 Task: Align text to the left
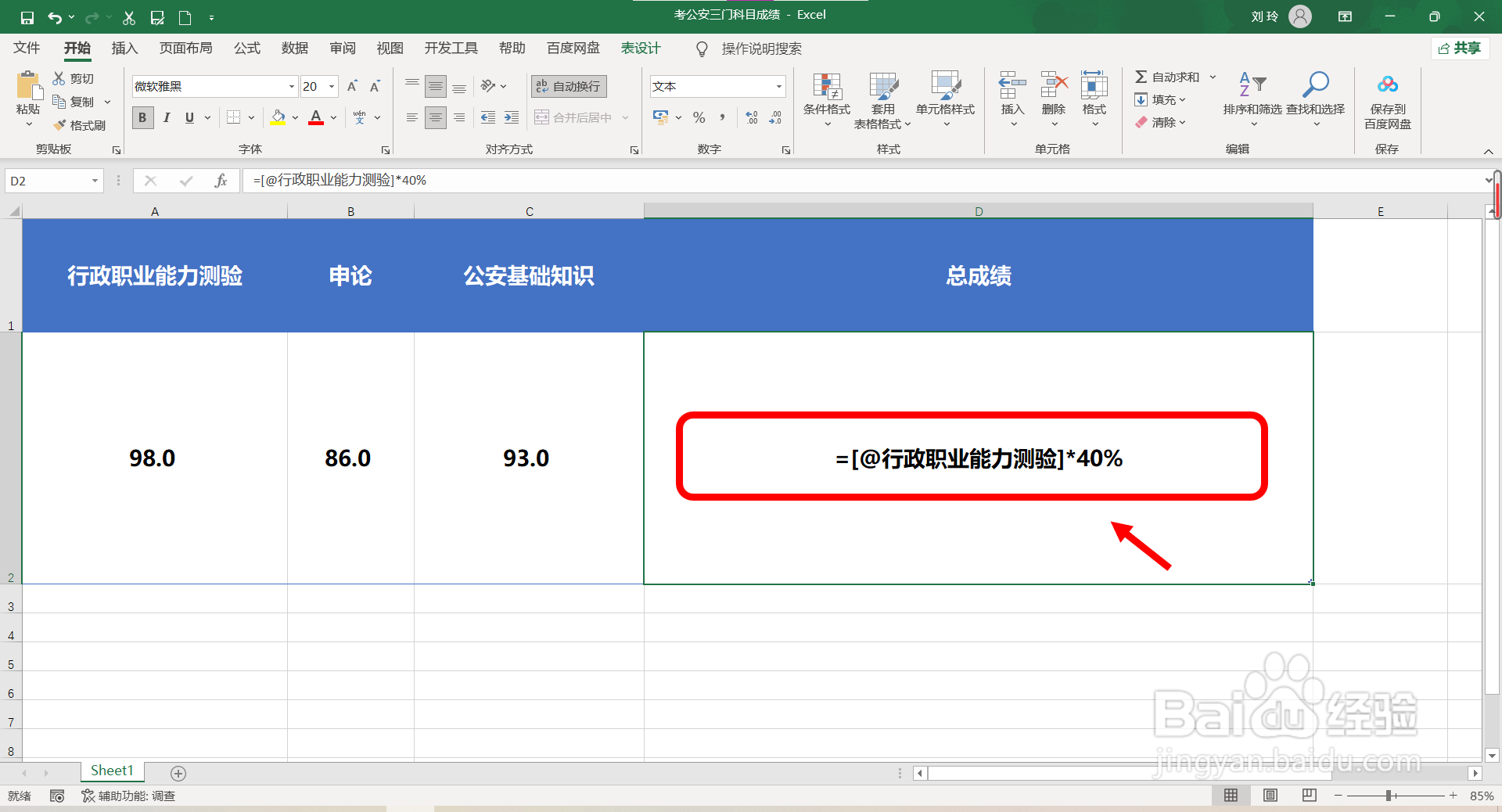(x=412, y=117)
